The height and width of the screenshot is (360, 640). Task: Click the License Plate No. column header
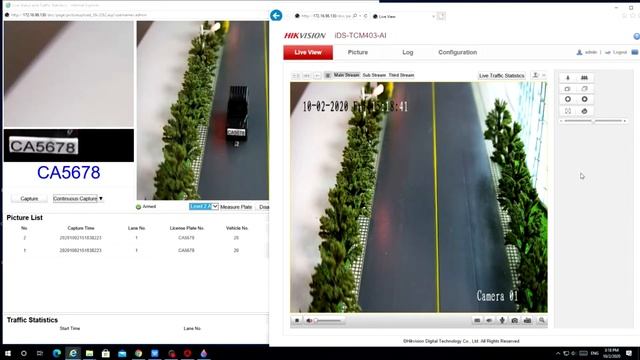pyautogui.click(x=187, y=228)
